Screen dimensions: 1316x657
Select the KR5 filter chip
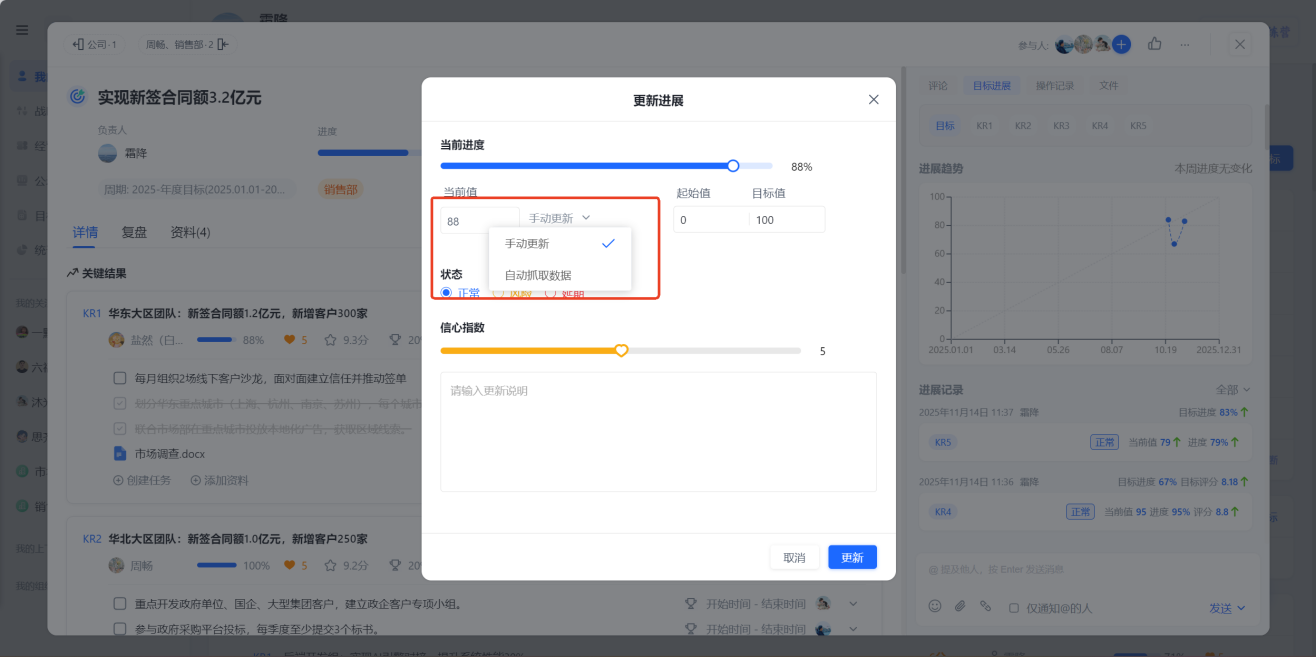(1138, 126)
